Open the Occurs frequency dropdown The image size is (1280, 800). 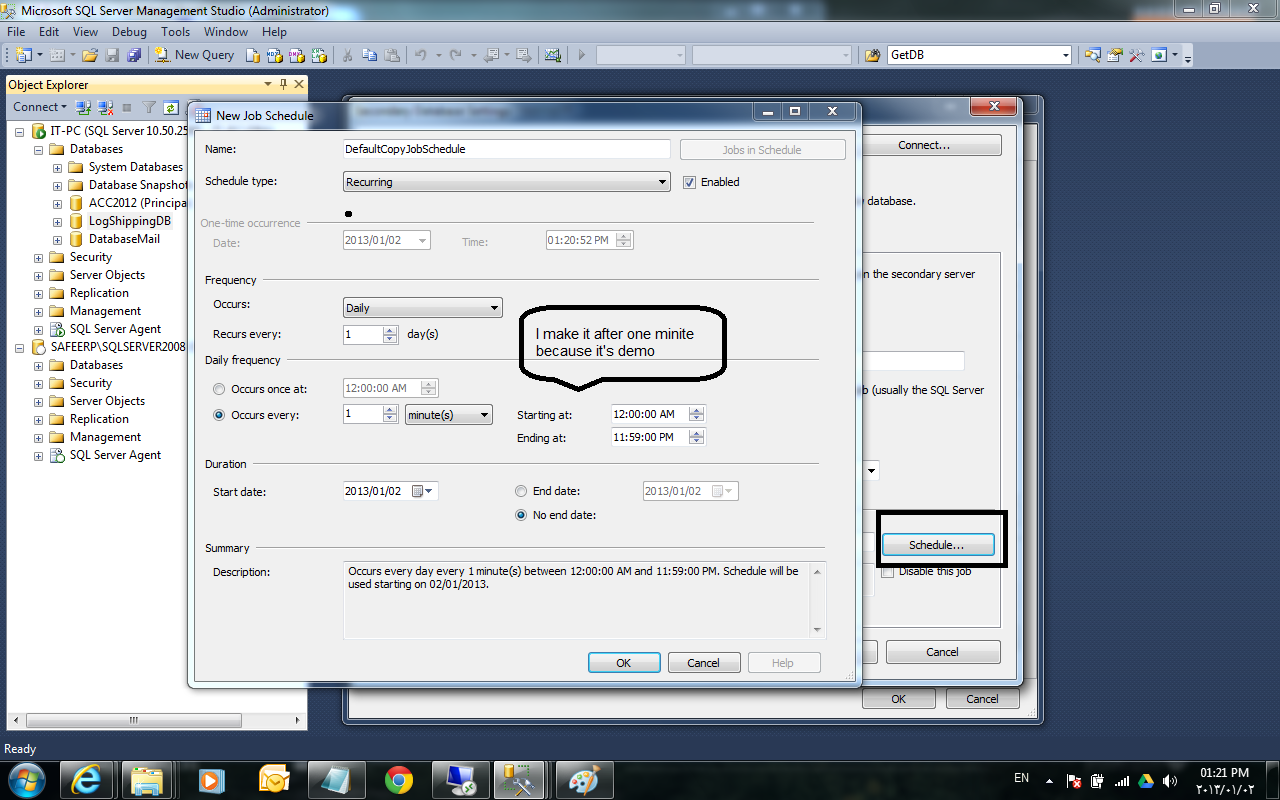pyautogui.click(x=422, y=308)
